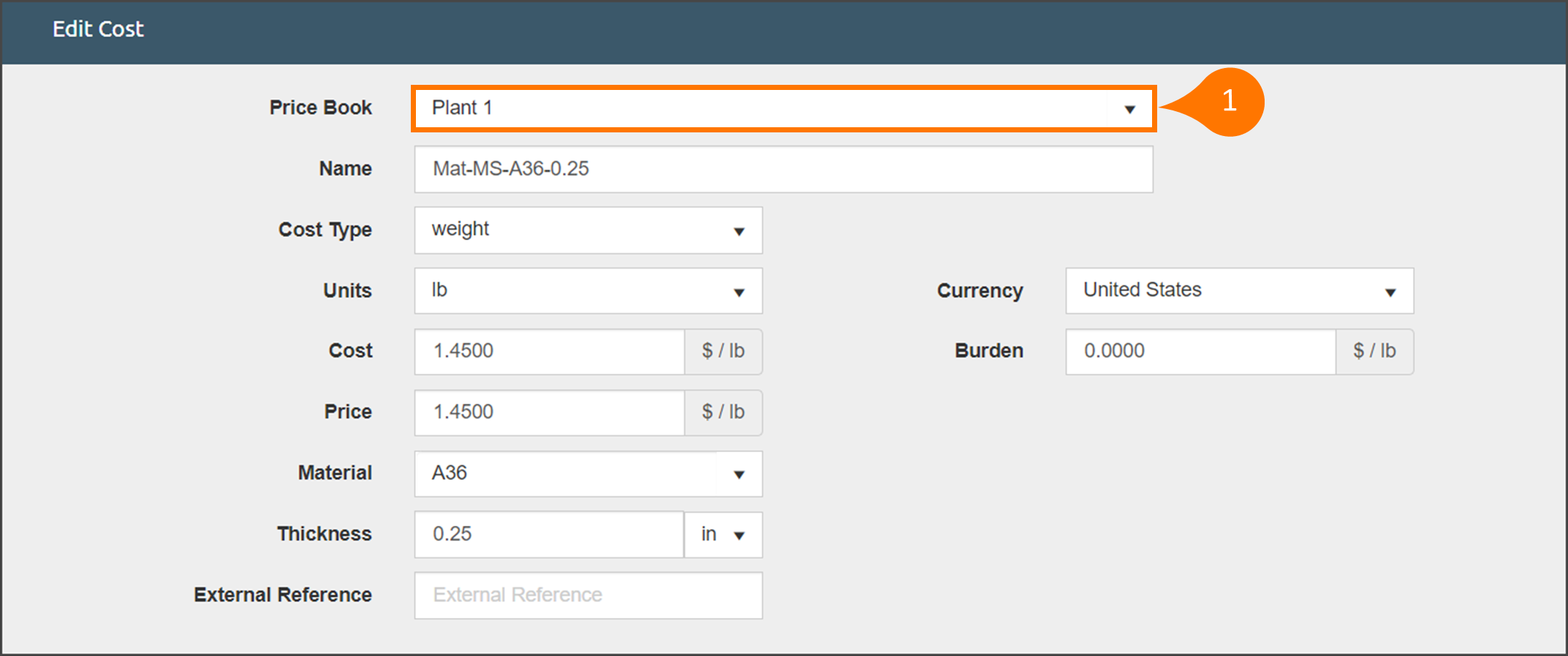Screen dimensions: 1568x656
Task: Click the Name field containing Mat-MS-A36-0.25
Action: [782, 169]
